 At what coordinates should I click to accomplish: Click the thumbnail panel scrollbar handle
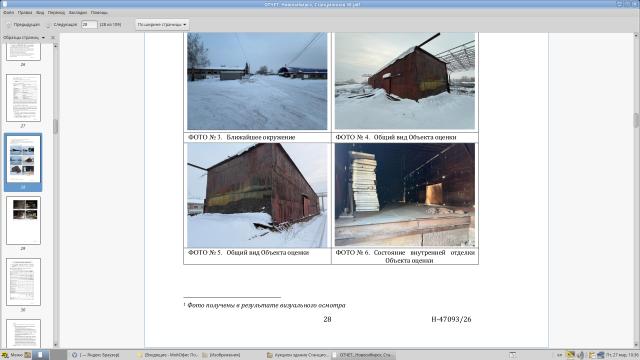56,126
